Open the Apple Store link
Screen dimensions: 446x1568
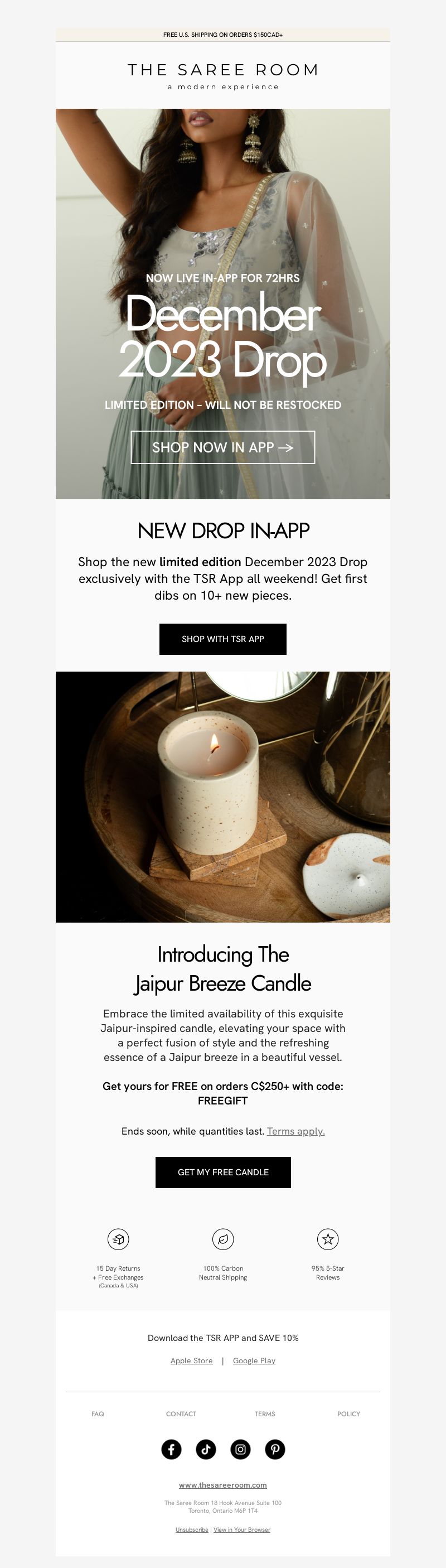(192, 1360)
